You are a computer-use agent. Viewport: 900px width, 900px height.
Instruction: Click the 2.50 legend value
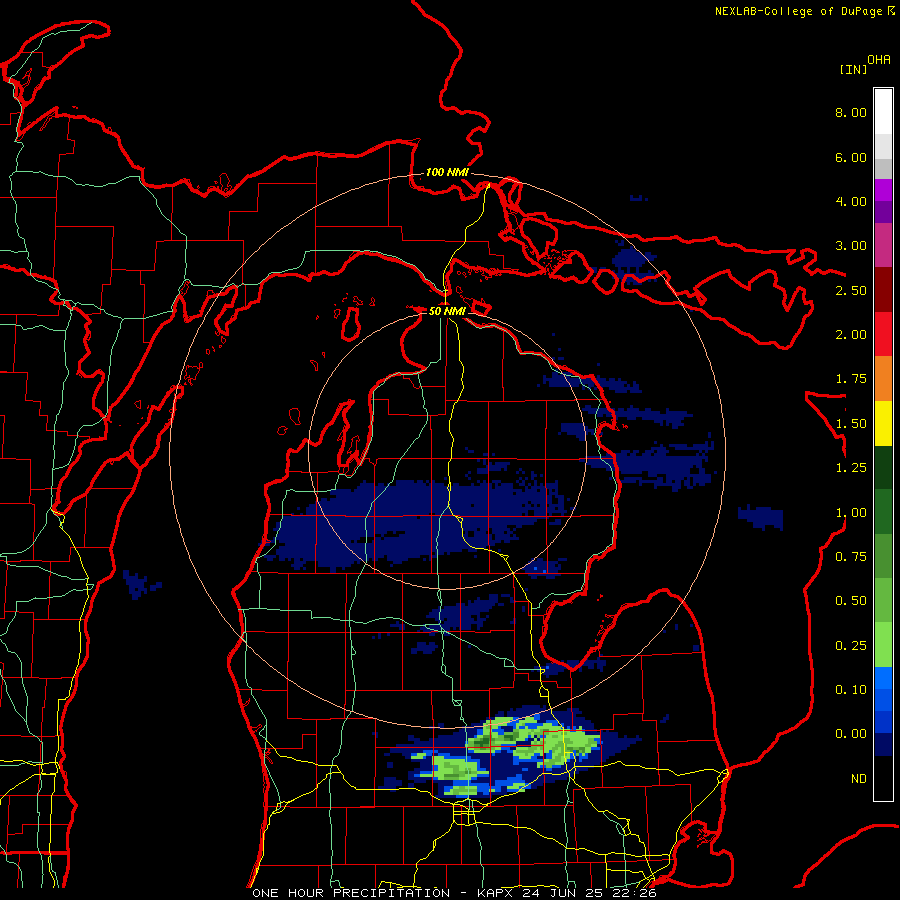coord(851,290)
